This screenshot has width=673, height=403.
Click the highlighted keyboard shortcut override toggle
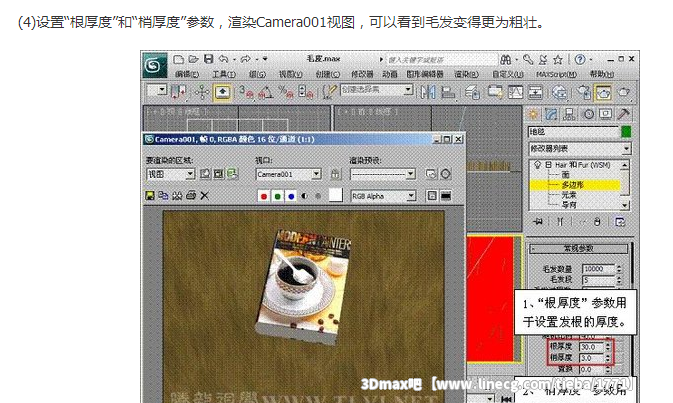click(222, 92)
